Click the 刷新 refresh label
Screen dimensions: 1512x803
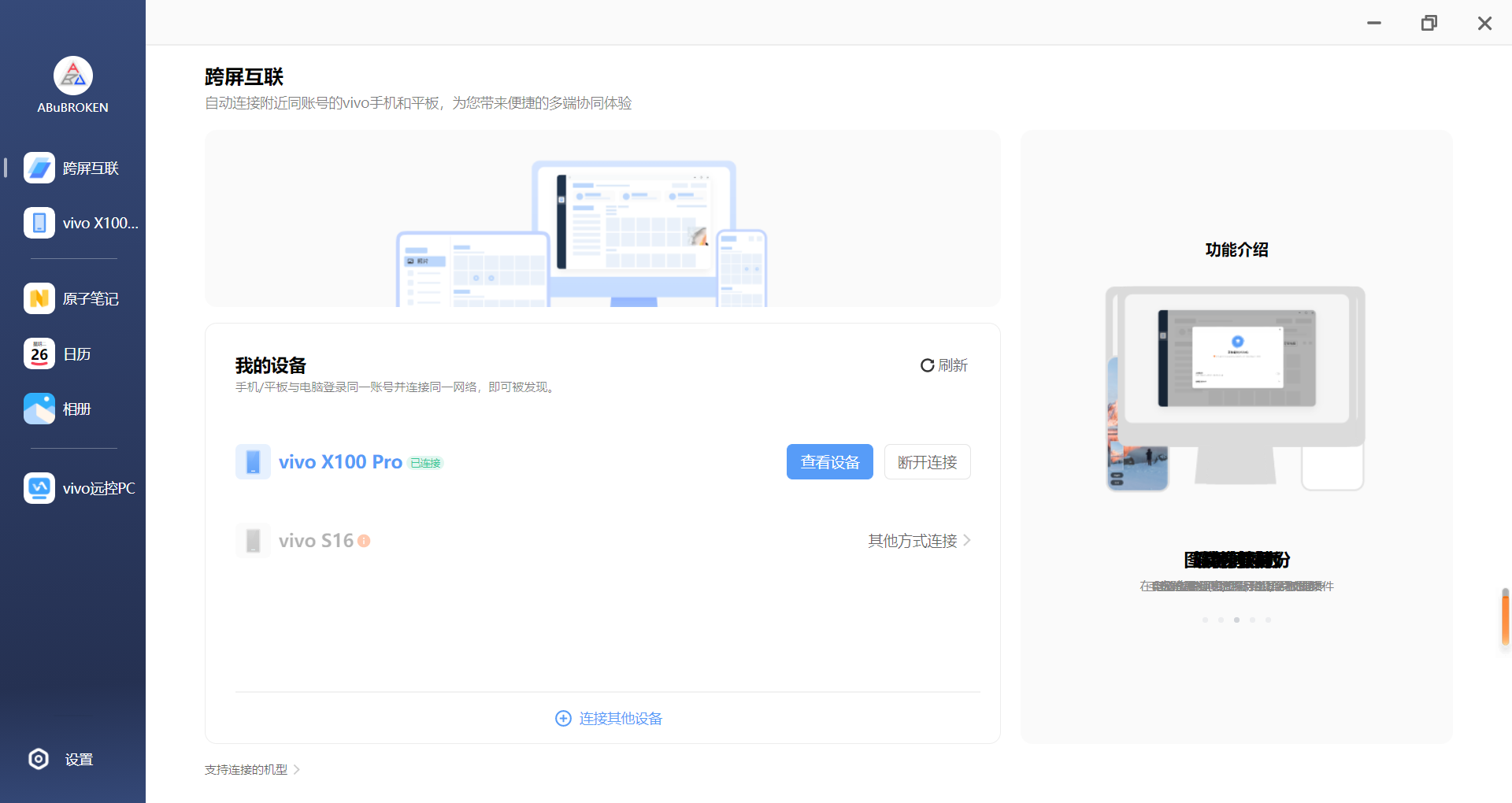point(953,365)
